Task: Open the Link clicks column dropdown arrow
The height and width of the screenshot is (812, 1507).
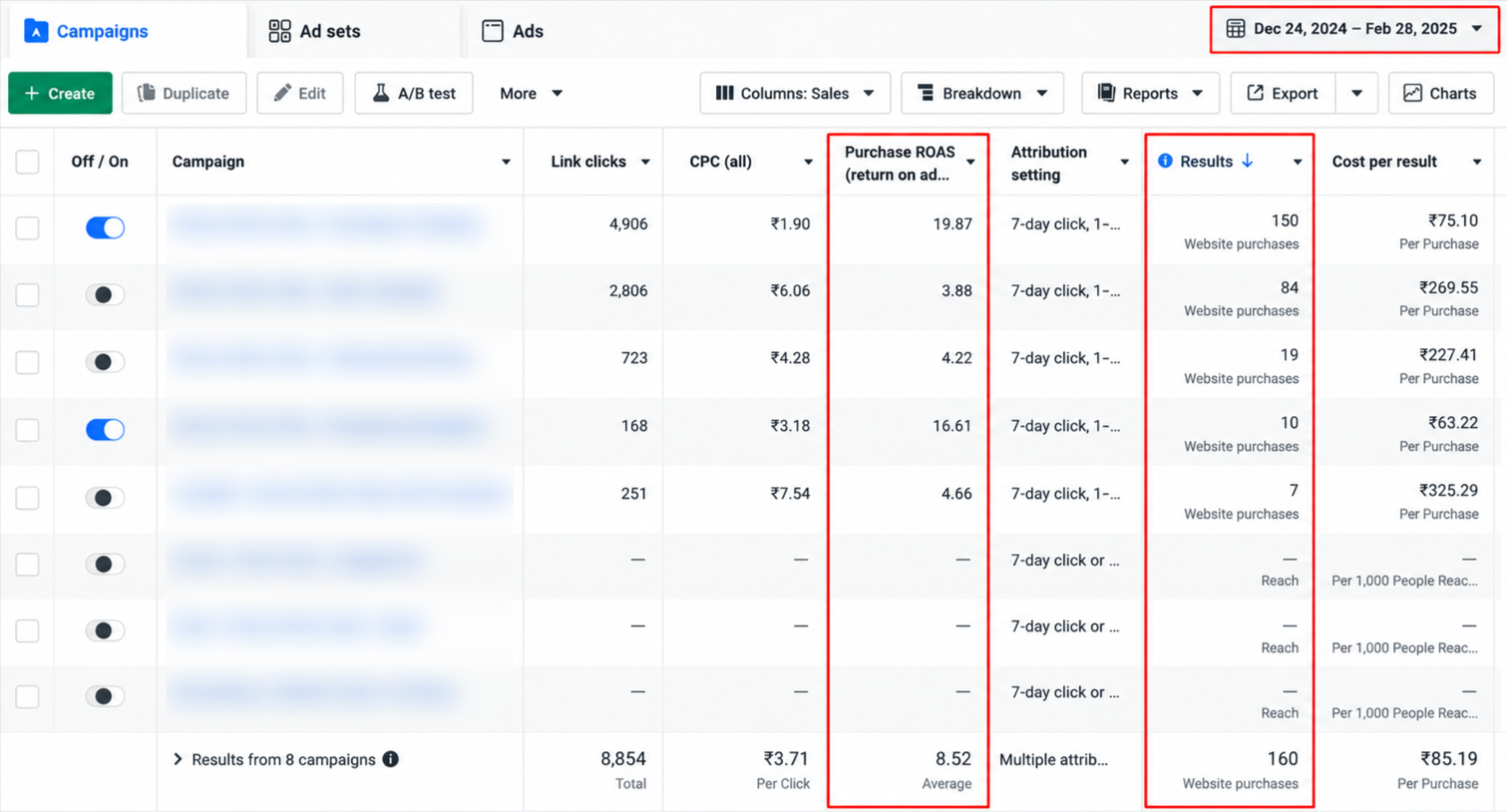Action: point(645,162)
